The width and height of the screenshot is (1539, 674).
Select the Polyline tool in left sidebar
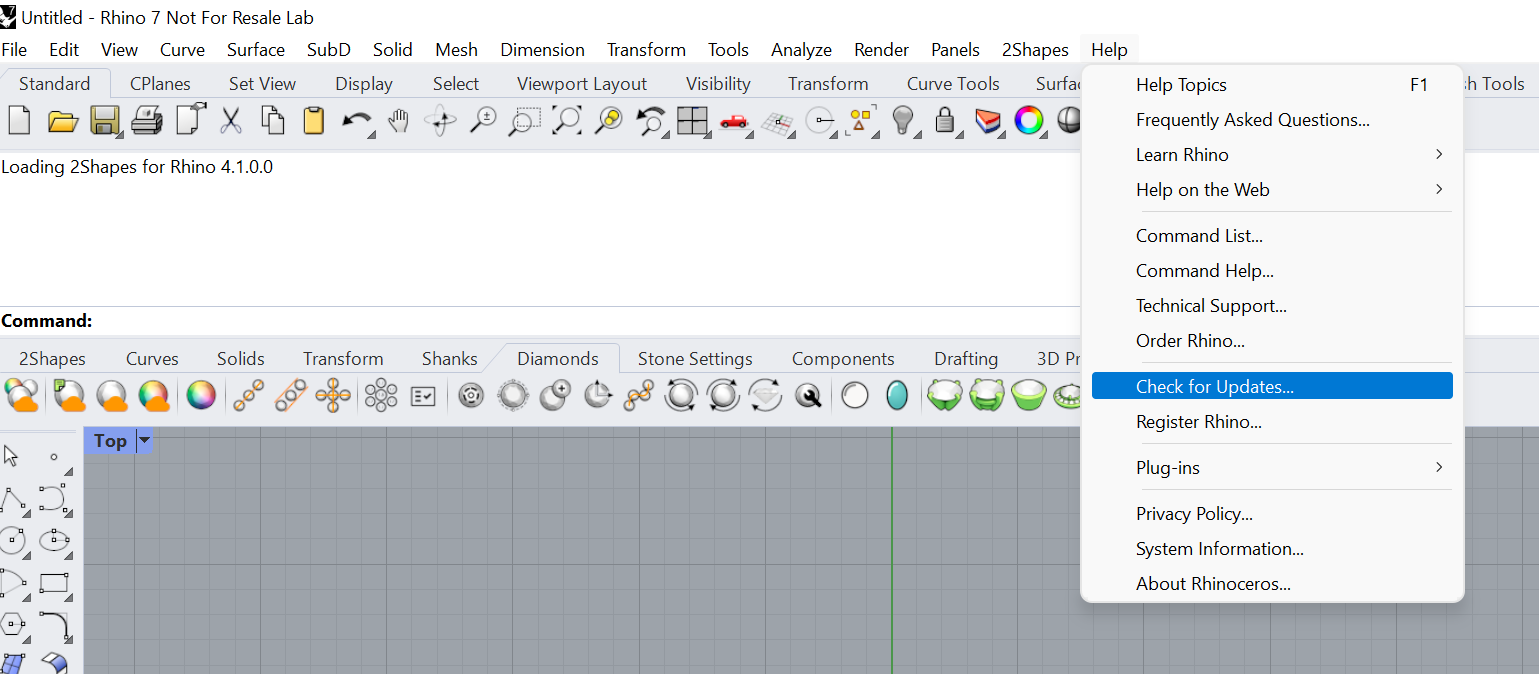click(13, 498)
